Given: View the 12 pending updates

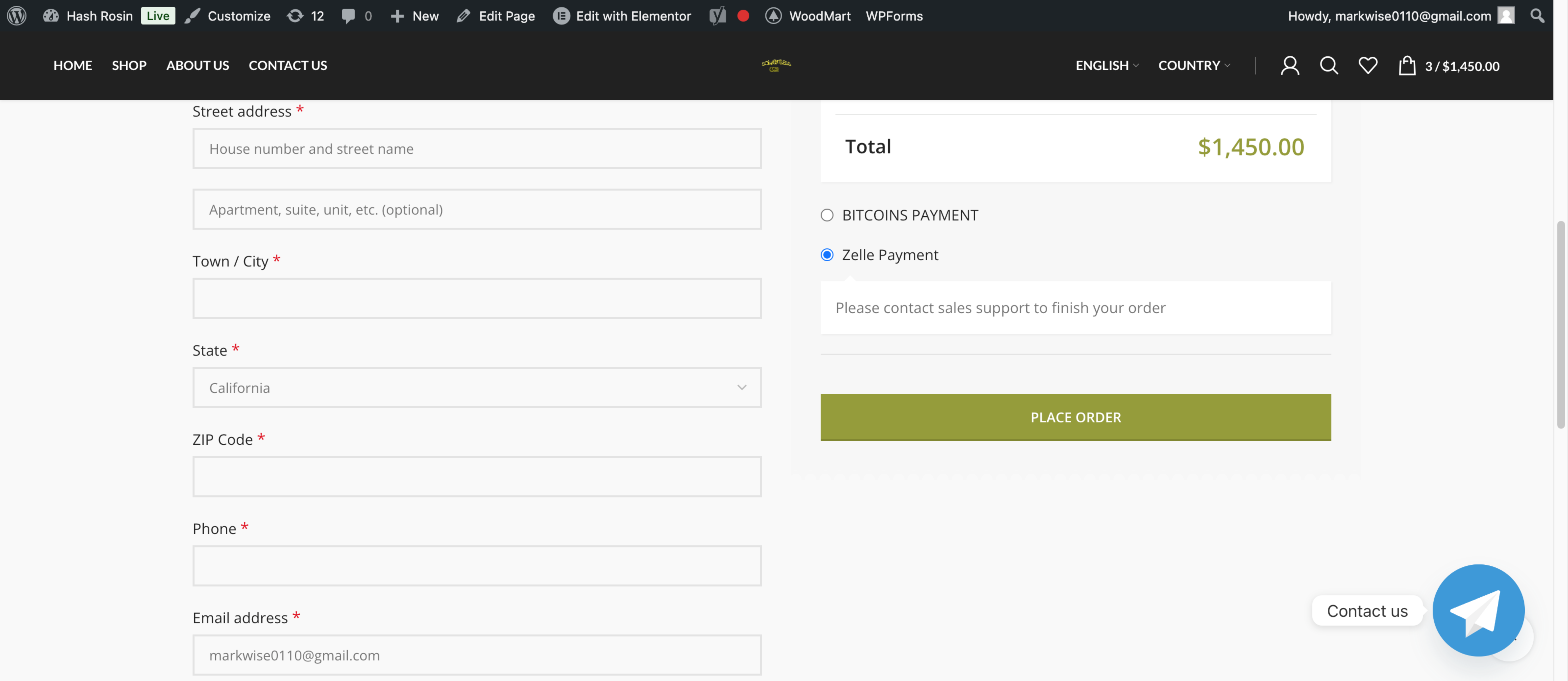Looking at the screenshot, I should (x=306, y=16).
